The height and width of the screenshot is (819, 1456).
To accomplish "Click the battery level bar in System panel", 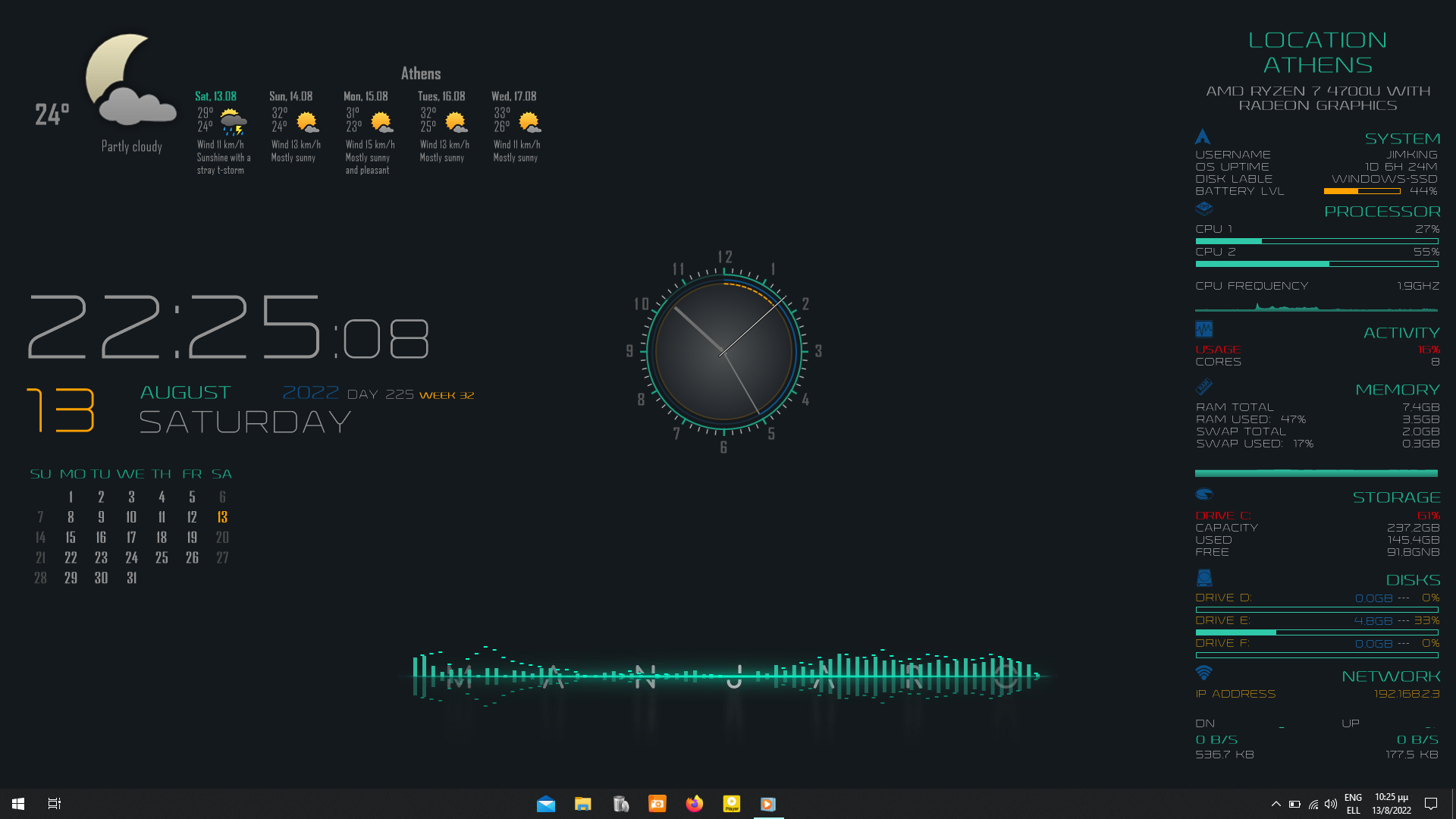I will coord(1362,191).
